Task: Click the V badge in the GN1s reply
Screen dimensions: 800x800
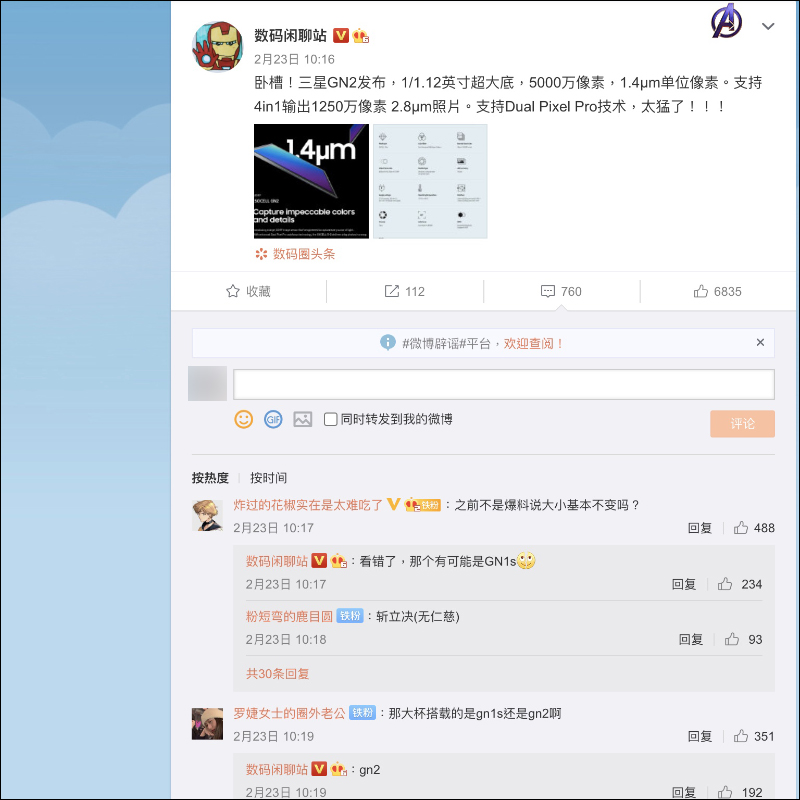Action: point(319,561)
